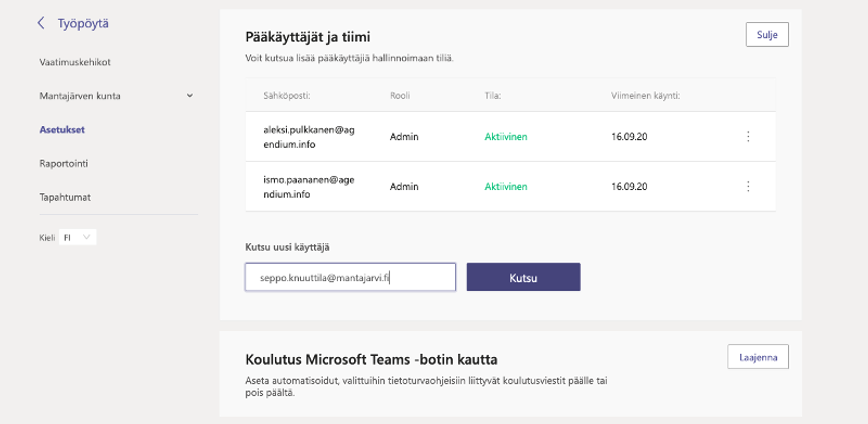Open Raportointi in the sidebar
868x424 pixels.
pos(64,164)
